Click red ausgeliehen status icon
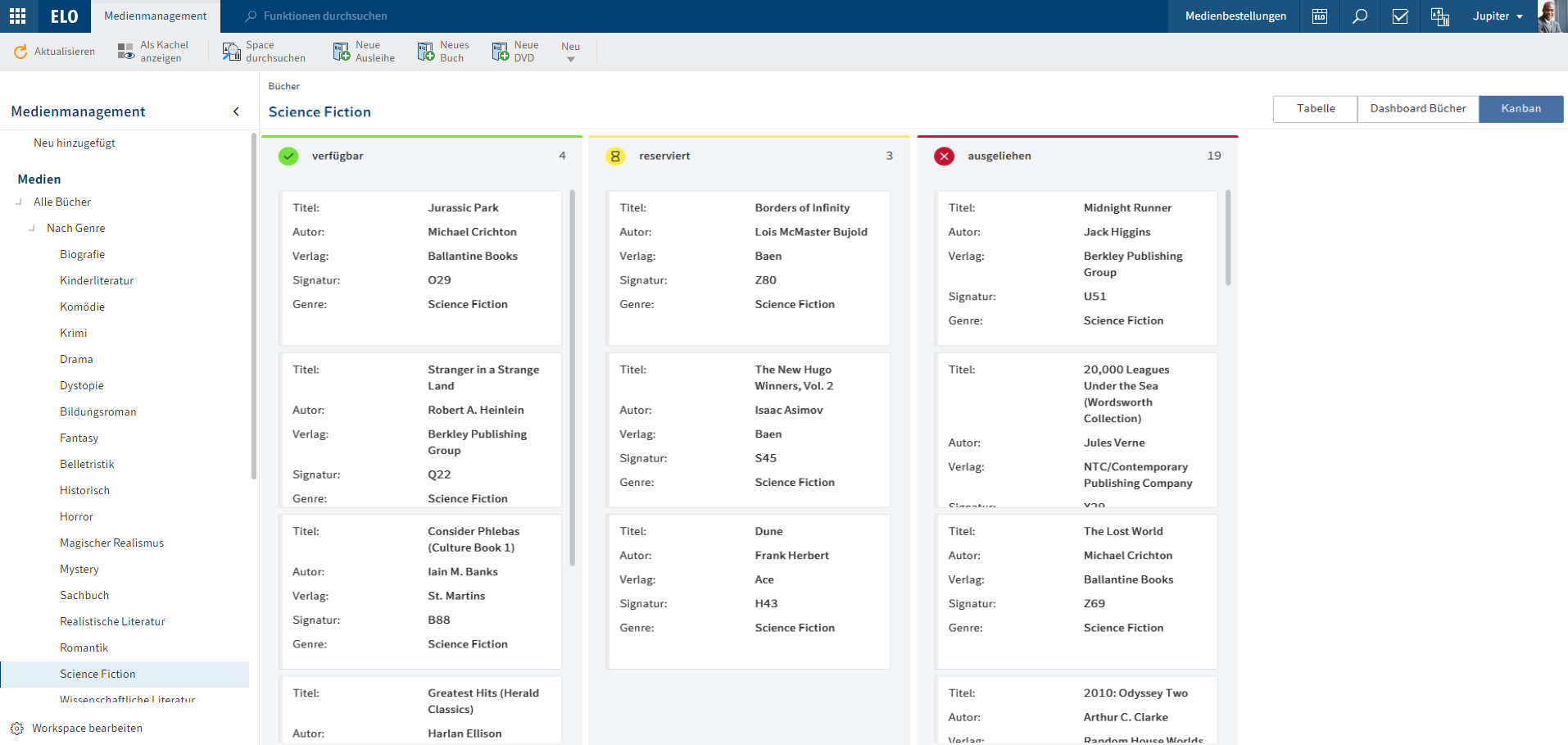The height and width of the screenshot is (745, 1568). (x=945, y=156)
